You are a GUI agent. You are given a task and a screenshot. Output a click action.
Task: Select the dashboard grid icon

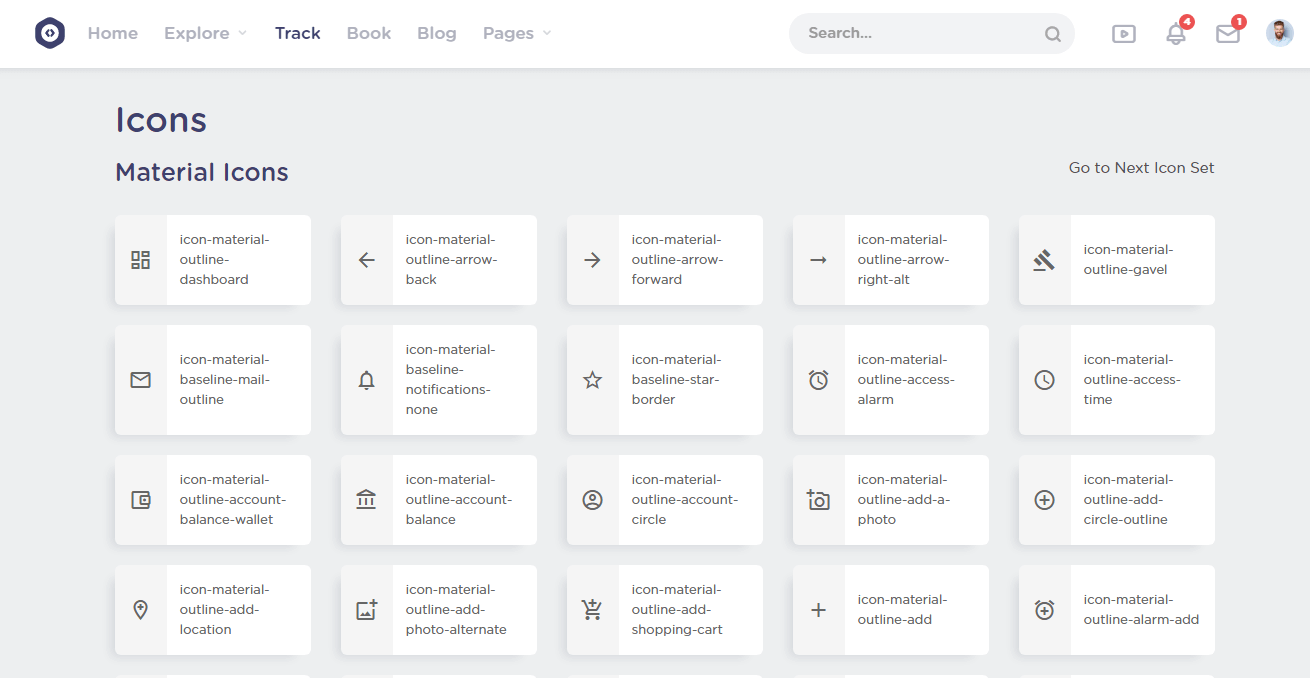pyautogui.click(x=141, y=260)
